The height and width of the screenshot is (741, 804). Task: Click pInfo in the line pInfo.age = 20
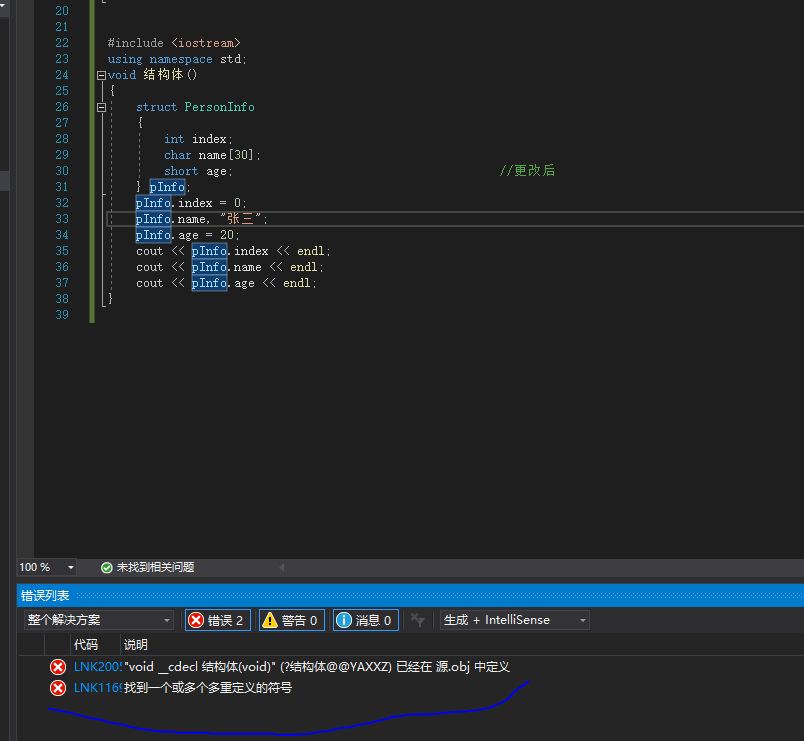click(153, 235)
